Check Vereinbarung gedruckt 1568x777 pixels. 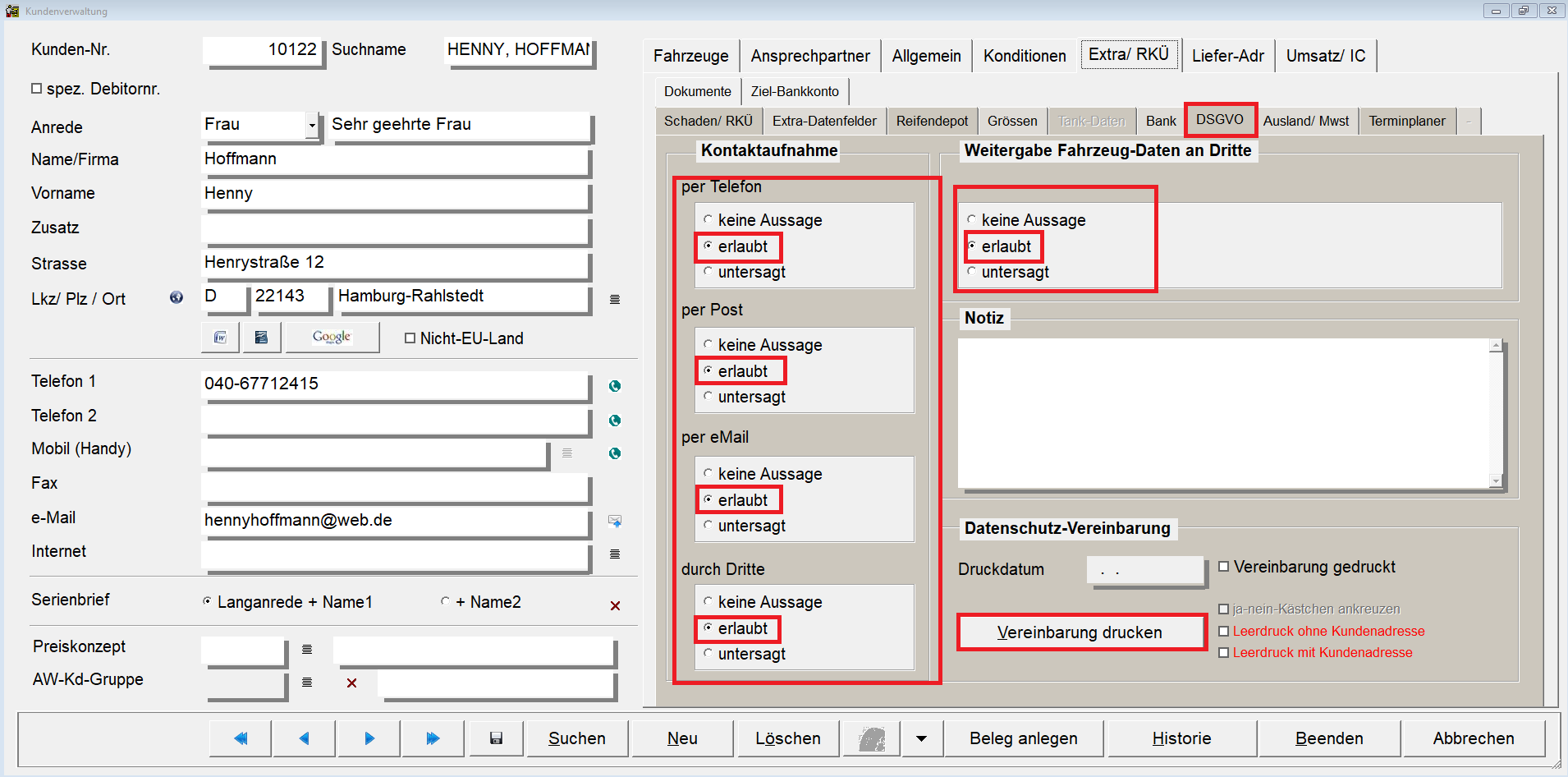(1223, 566)
